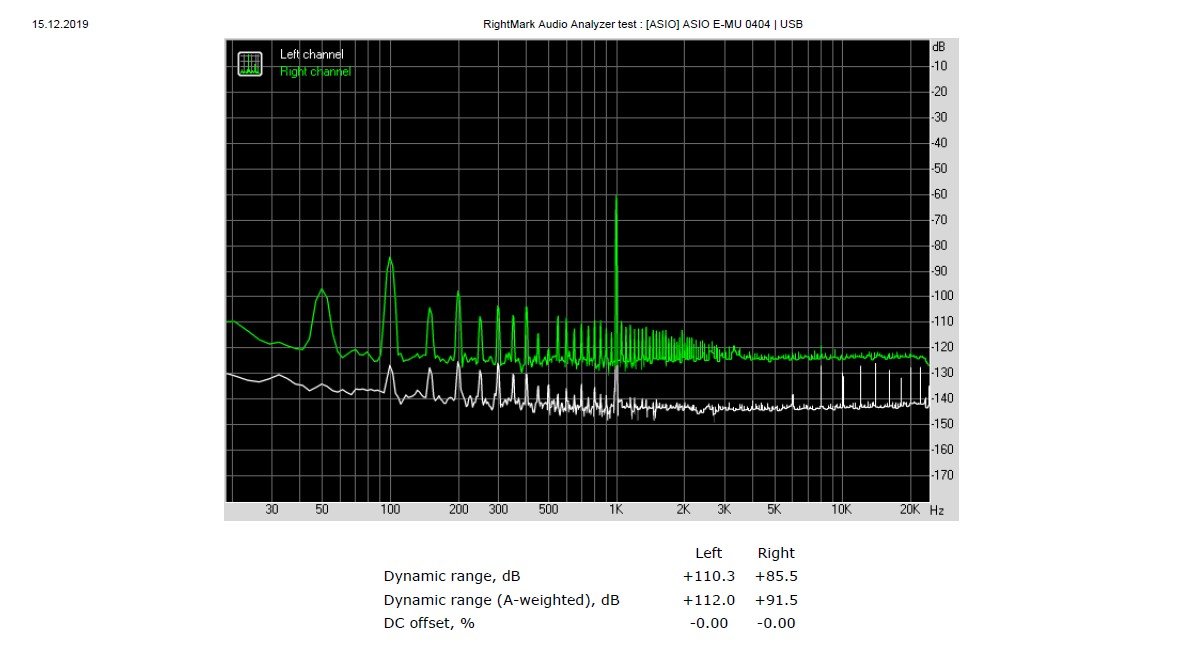Click the 50 Hz frequency axis label

(x=322, y=510)
